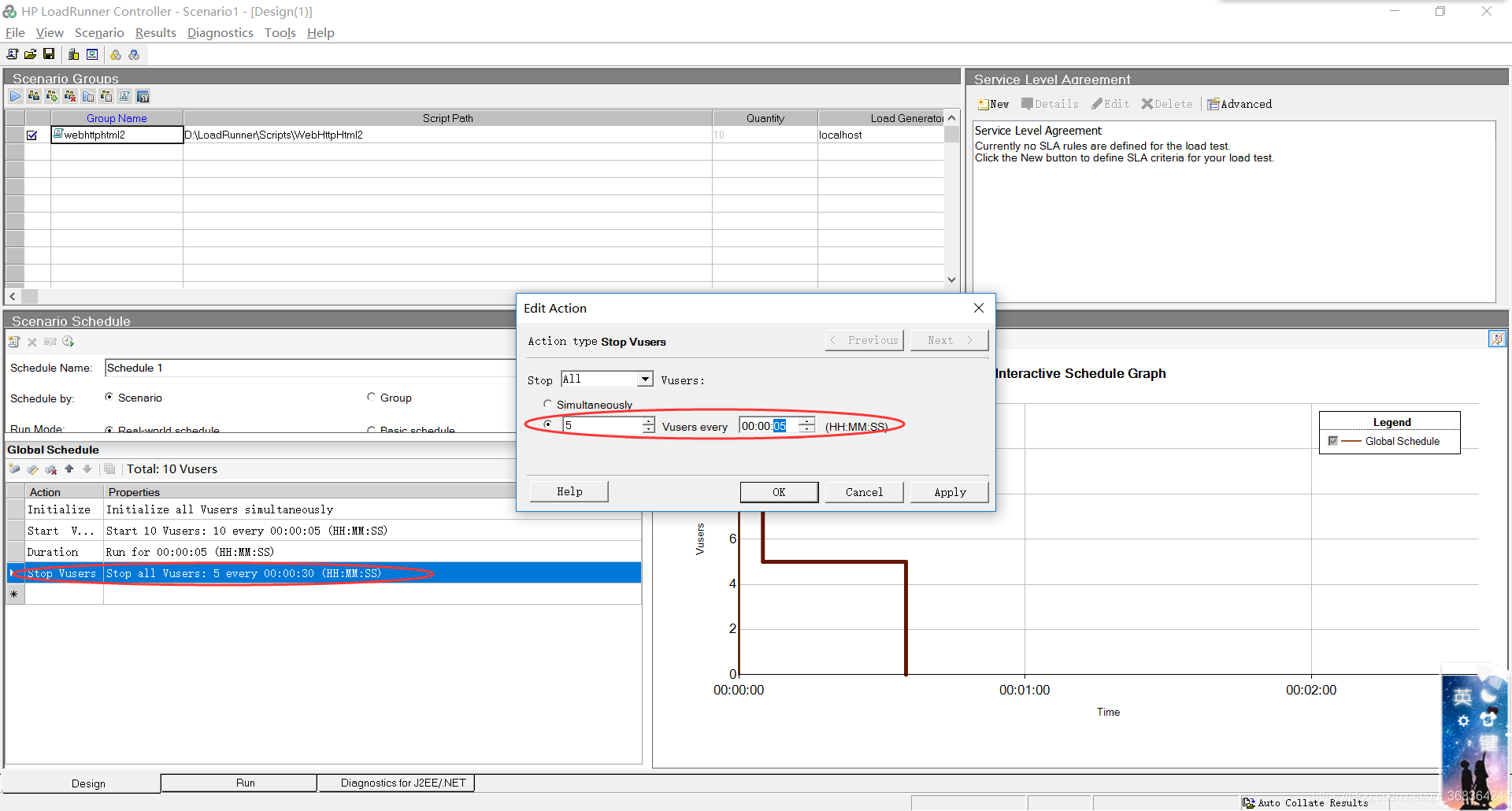Image resolution: width=1512 pixels, height=811 pixels.
Task: Open the Load Generators toolbar icon
Action: pyautogui.click(x=74, y=54)
